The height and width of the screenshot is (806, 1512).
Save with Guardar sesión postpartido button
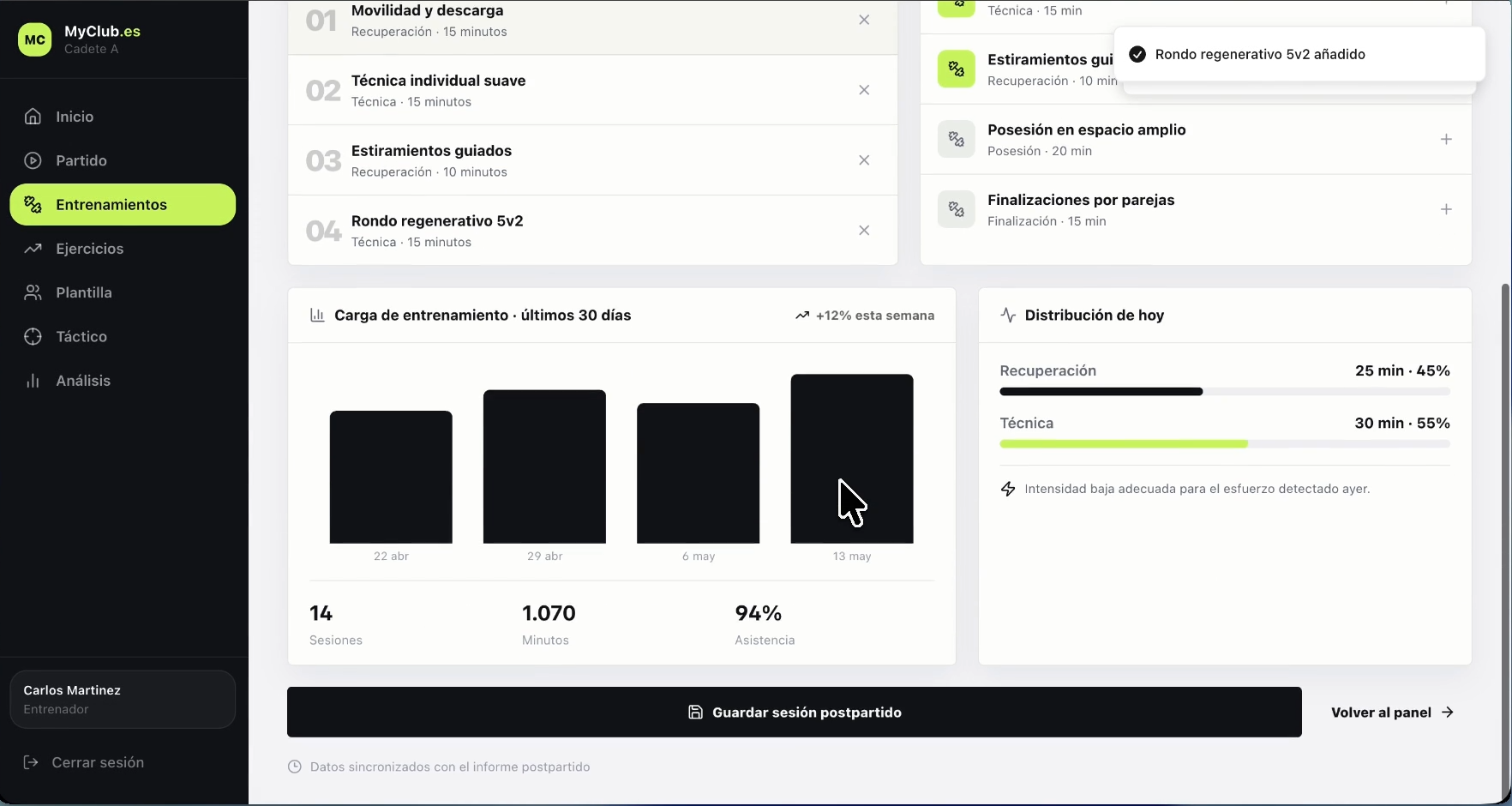point(795,712)
